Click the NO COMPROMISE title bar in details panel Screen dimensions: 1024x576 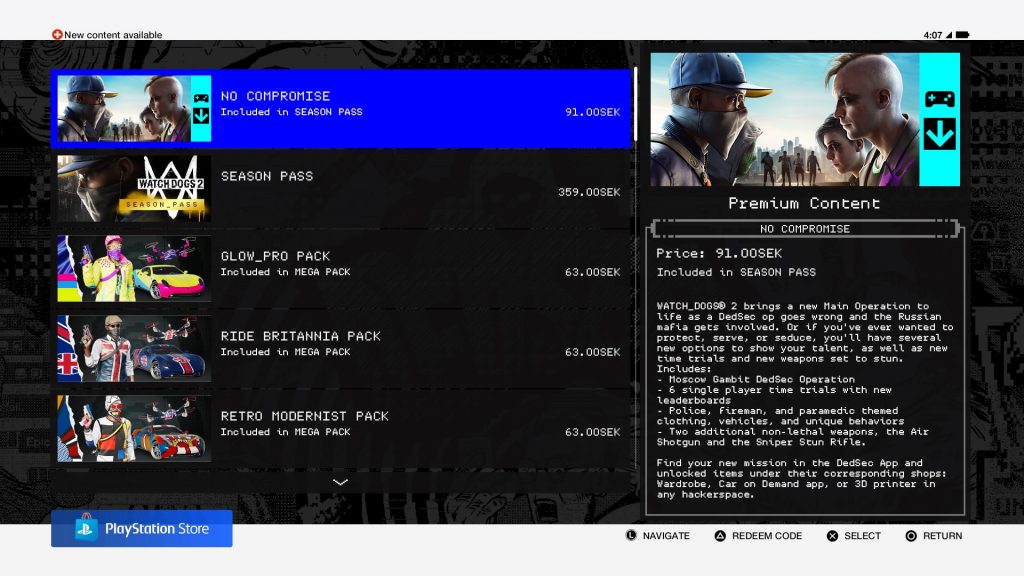coord(805,229)
